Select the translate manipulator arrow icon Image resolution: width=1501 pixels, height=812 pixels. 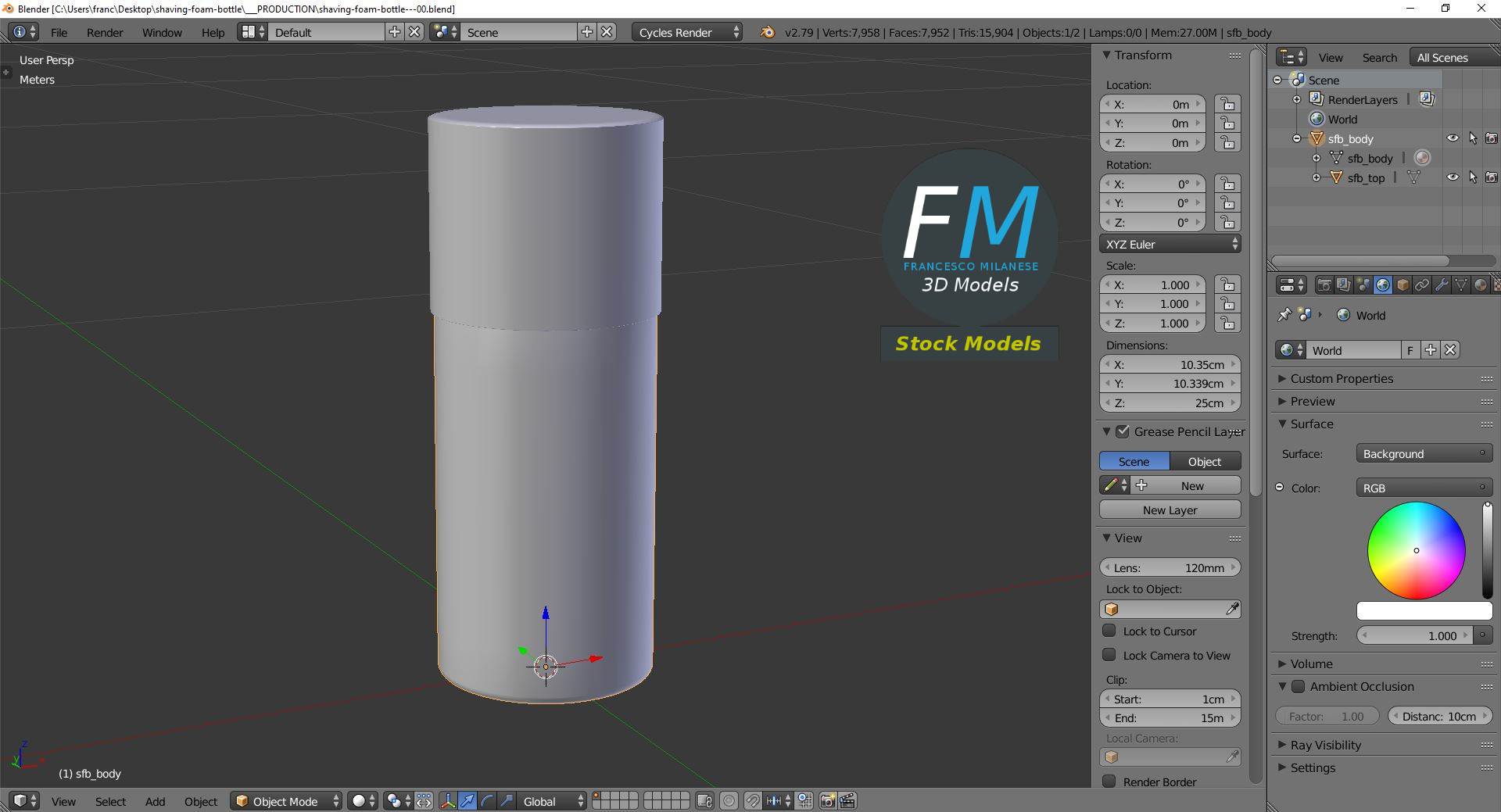pyautogui.click(x=467, y=801)
